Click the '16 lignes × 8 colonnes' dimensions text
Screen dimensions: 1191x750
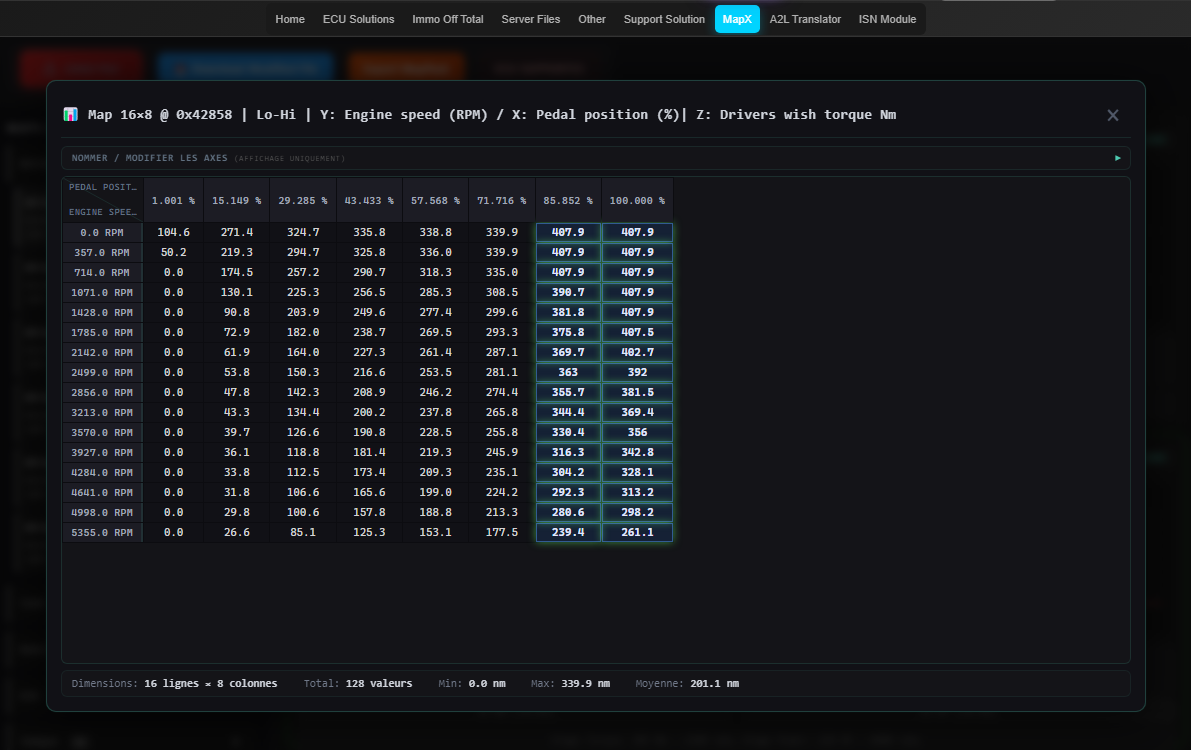210,684
